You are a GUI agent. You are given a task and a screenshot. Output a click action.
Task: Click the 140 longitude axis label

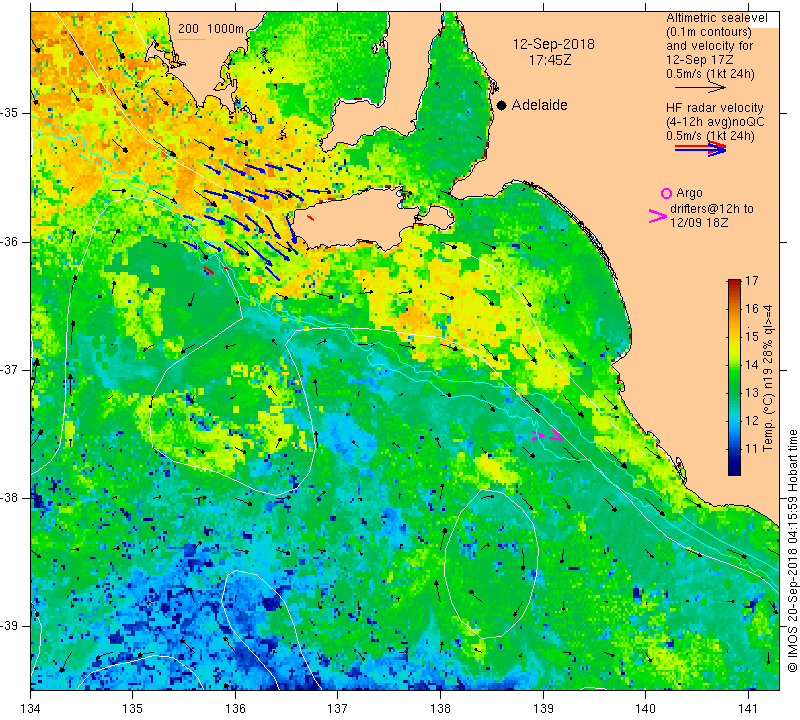[645, 709]
